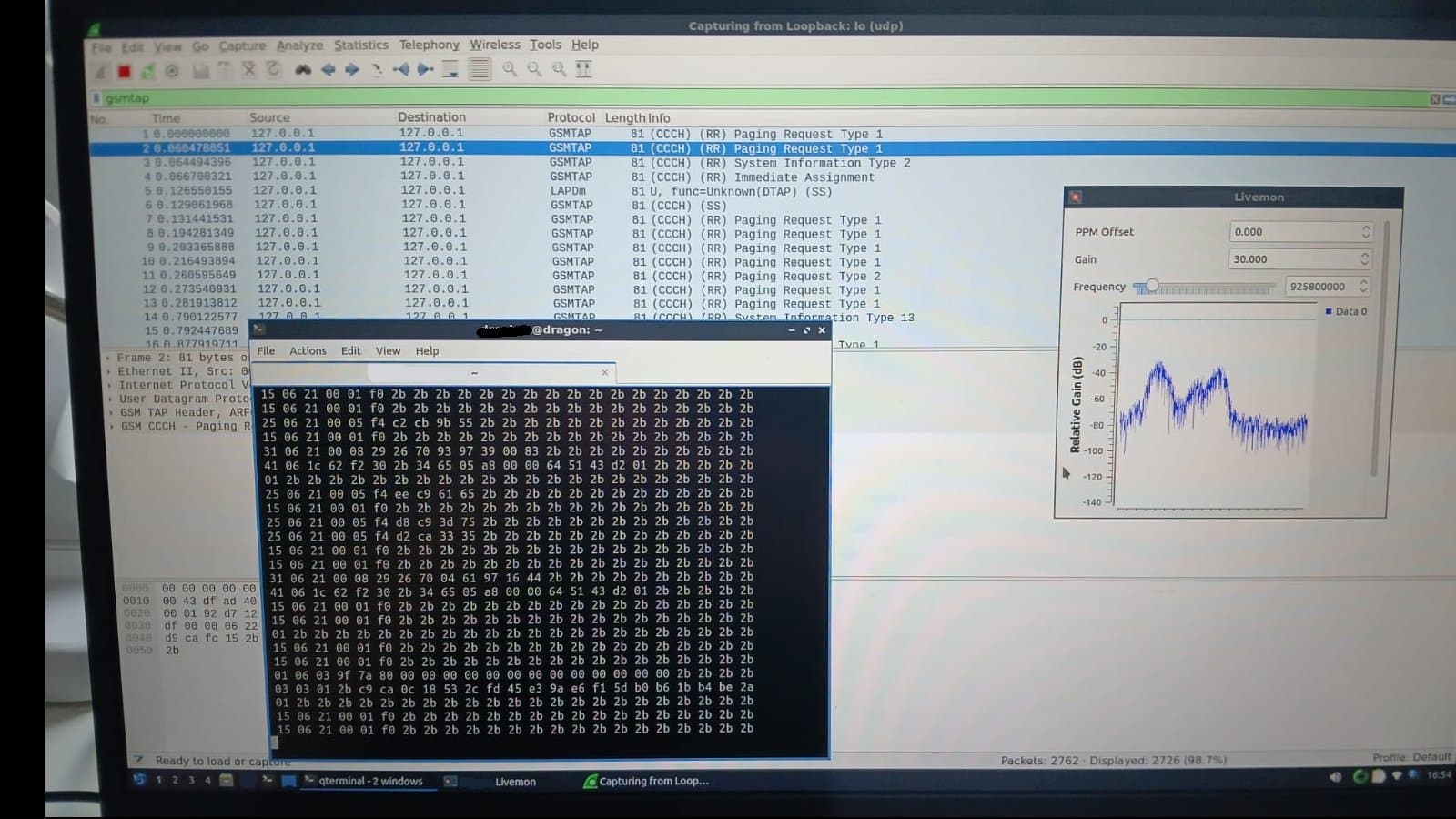Click the Livemon PPM Offset spinbox
Image resolution: width=1456 pixels, height=819 pixels.
coord(1300,232)
